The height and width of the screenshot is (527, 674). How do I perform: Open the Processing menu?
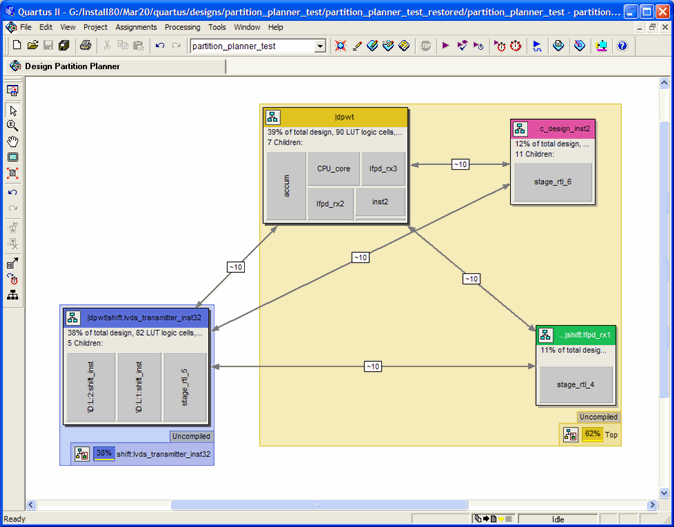pos(182,27)
